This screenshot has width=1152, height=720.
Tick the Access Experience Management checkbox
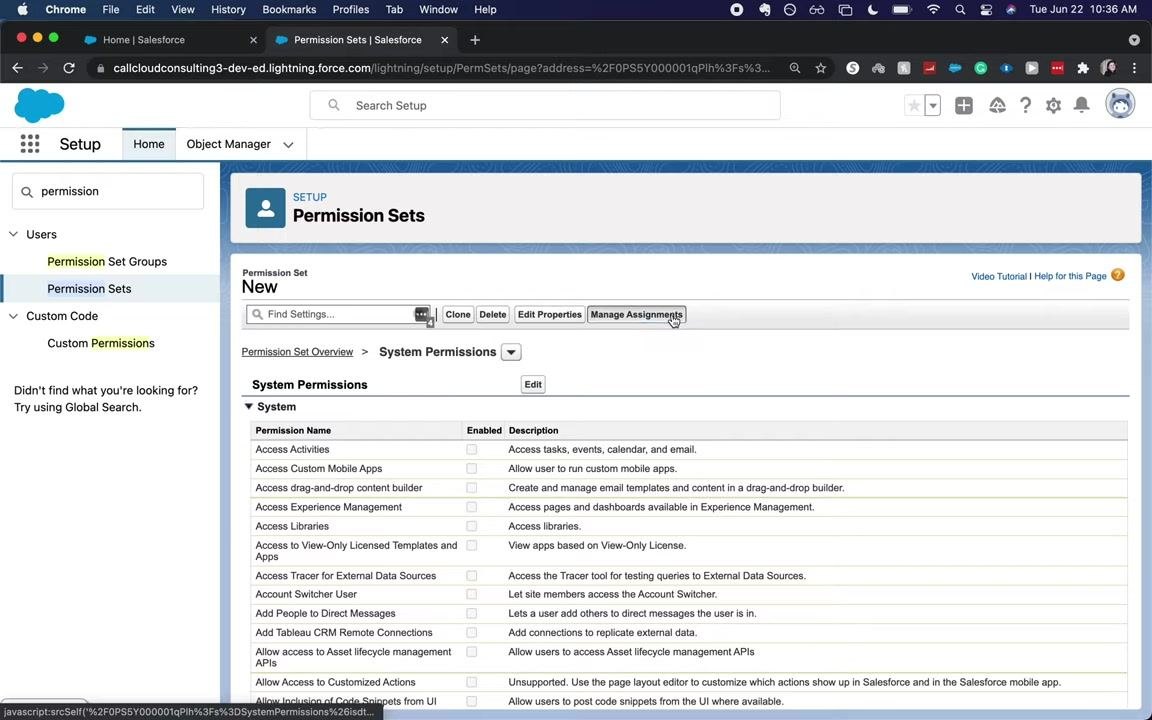(x=472, y=507)
